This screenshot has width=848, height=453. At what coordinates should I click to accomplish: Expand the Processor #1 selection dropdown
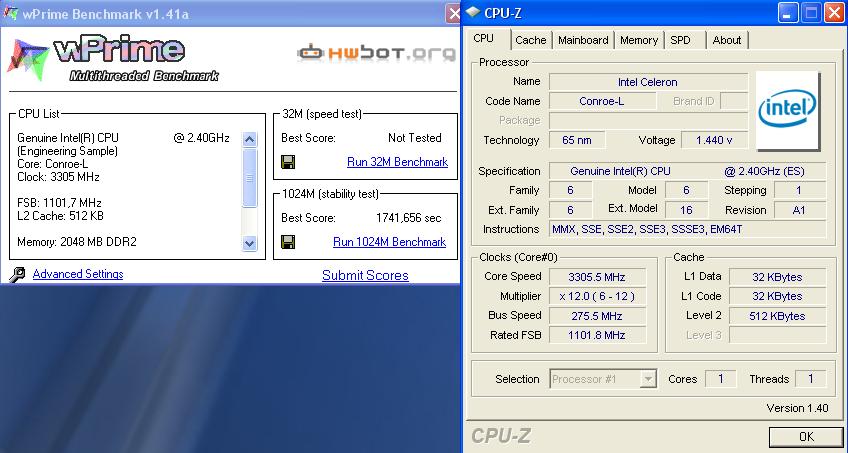click(647, 379)
